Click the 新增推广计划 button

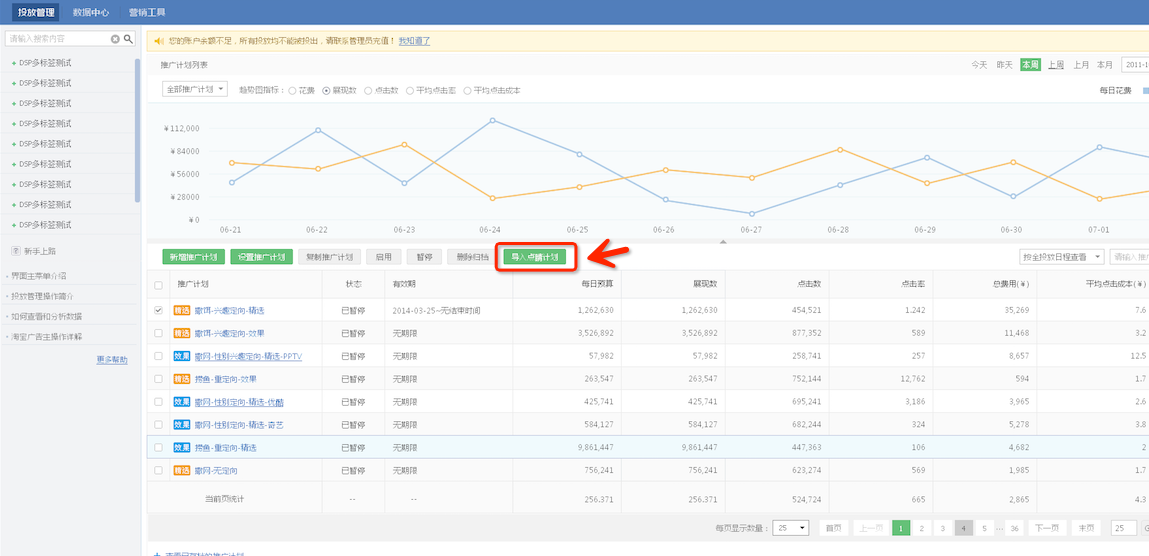(x=193, y=257)
